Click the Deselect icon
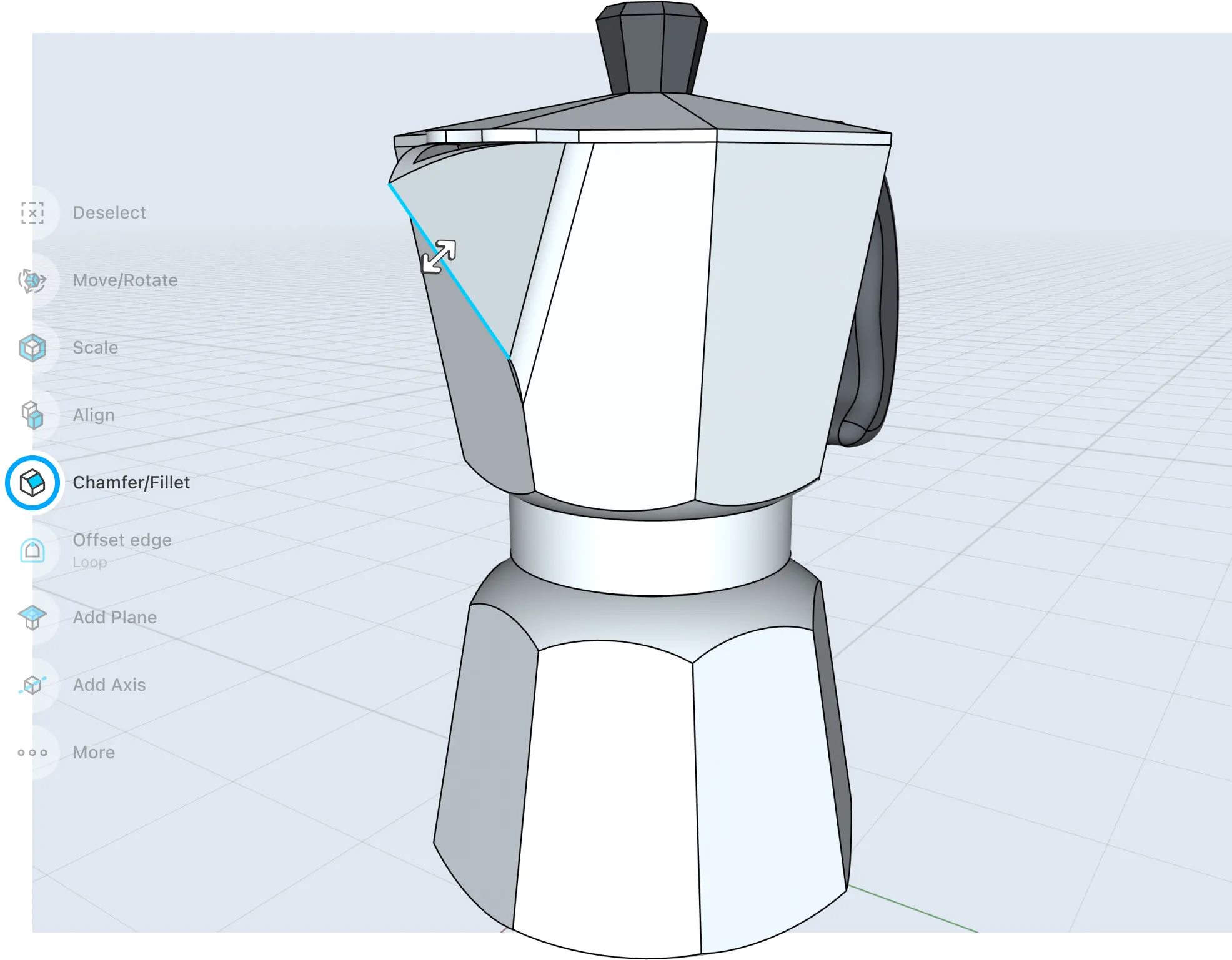The width and height of the screenshot is (1232, 960). pos(32,213)
